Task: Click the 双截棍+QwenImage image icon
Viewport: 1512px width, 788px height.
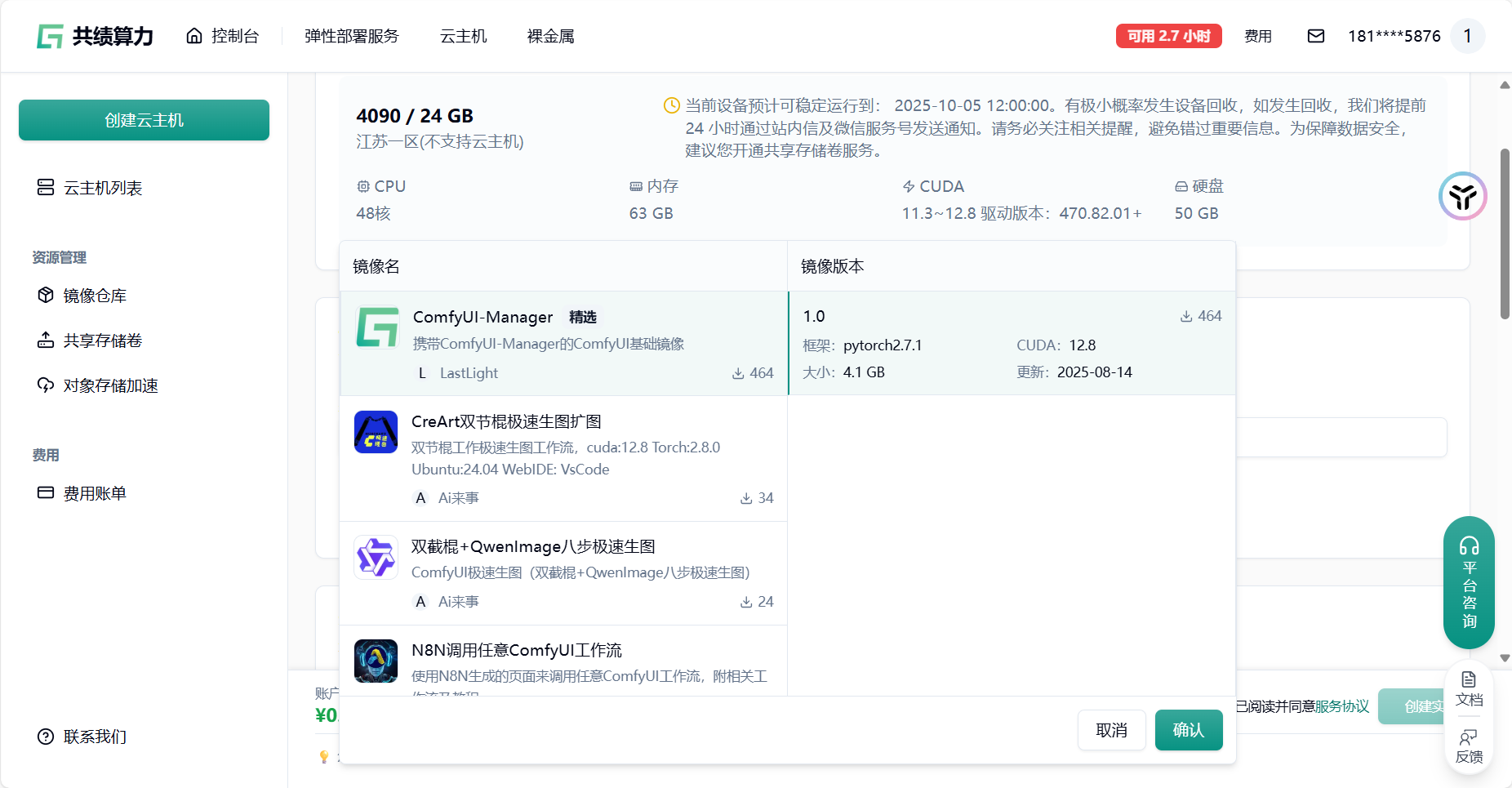Action: tap(376, 557)
